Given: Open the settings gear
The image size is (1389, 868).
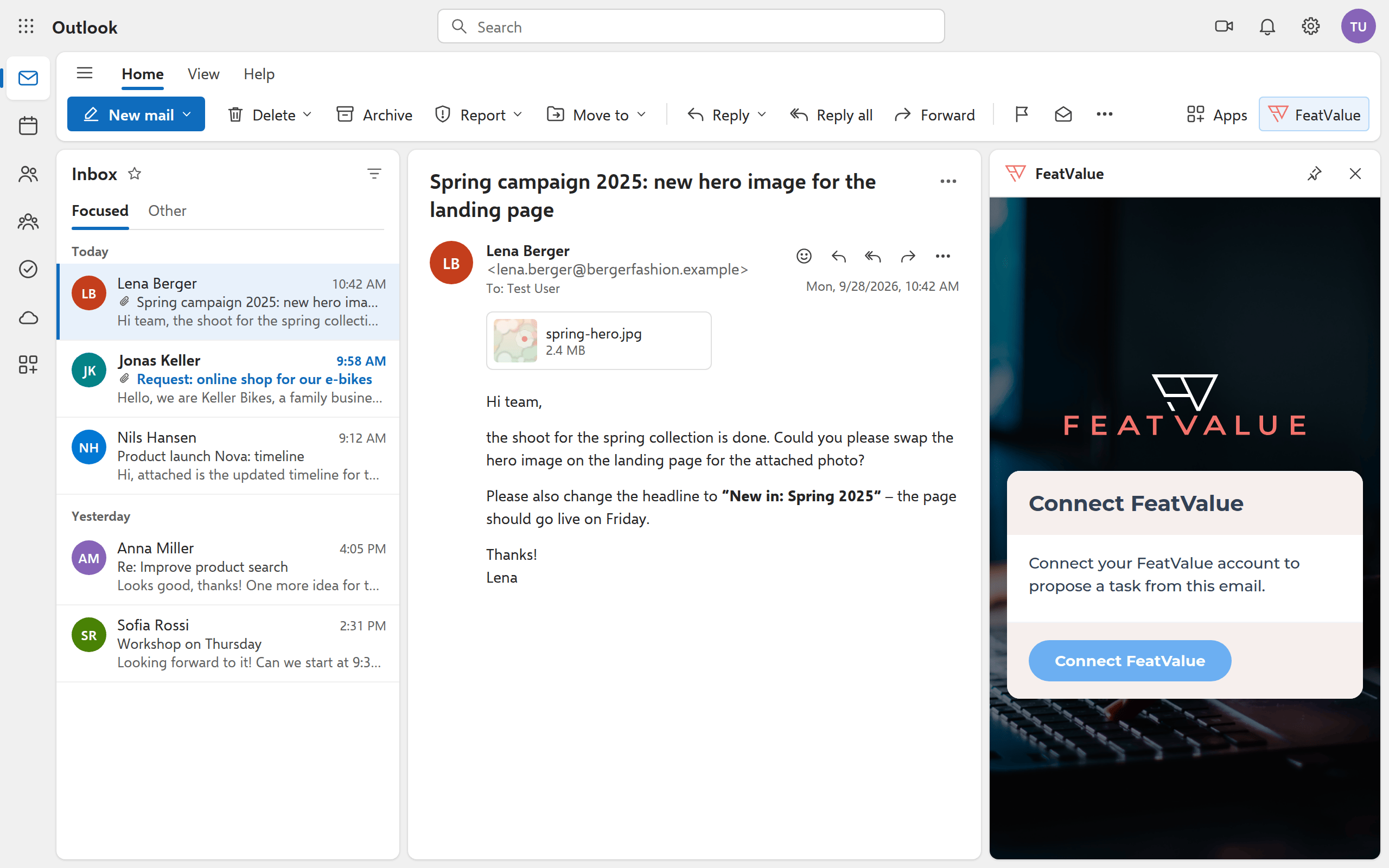Looking at the screenshot, I should pyautogui.click(x=1310, y=27).
